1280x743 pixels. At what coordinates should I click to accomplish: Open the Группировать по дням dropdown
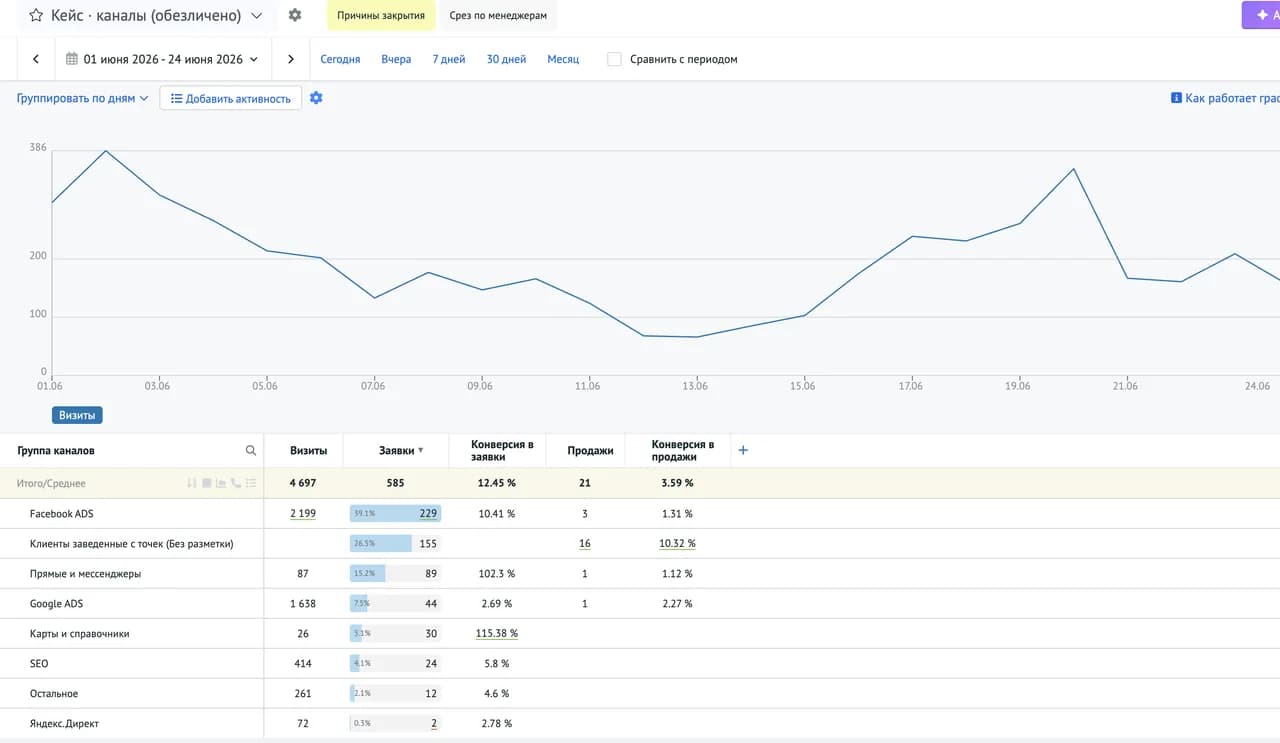point(82,98)
